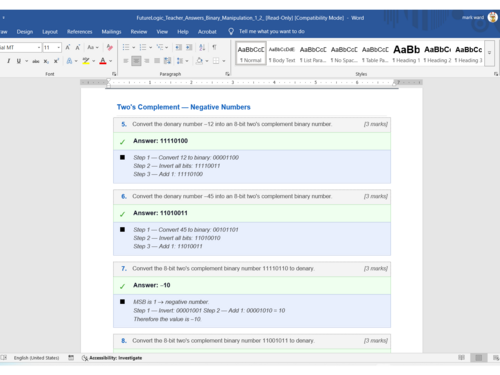500x375 pixels.
Task: Toggle show paragraph marks
Action: pos(214,47)
